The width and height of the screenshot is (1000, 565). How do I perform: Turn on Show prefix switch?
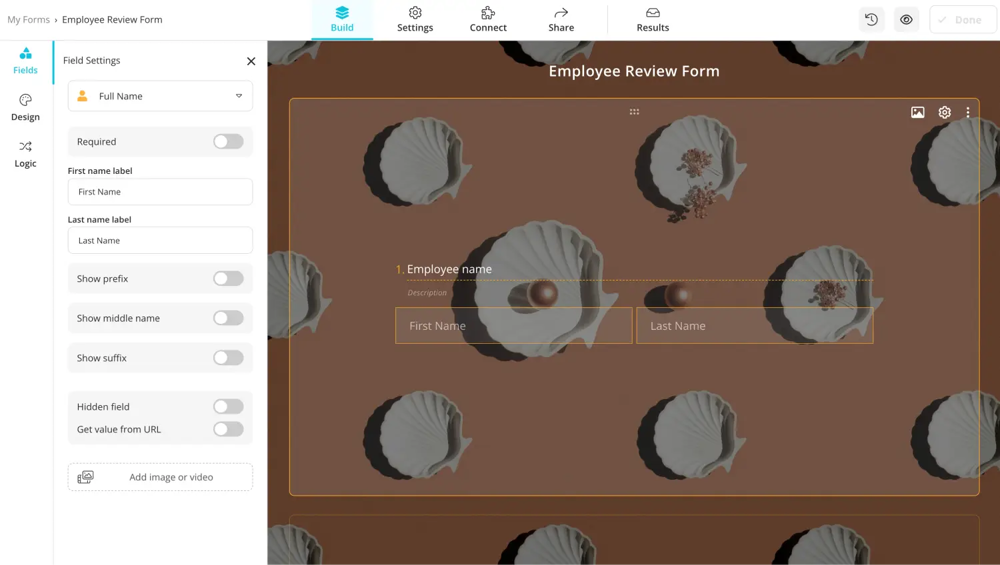[228, 279]
